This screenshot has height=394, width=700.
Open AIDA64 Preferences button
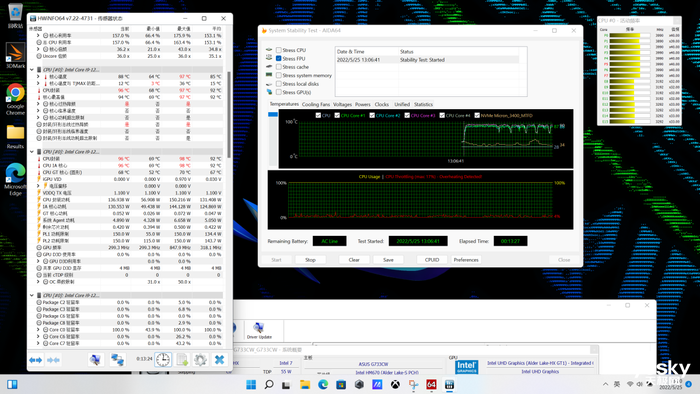[x=466, y=260]
